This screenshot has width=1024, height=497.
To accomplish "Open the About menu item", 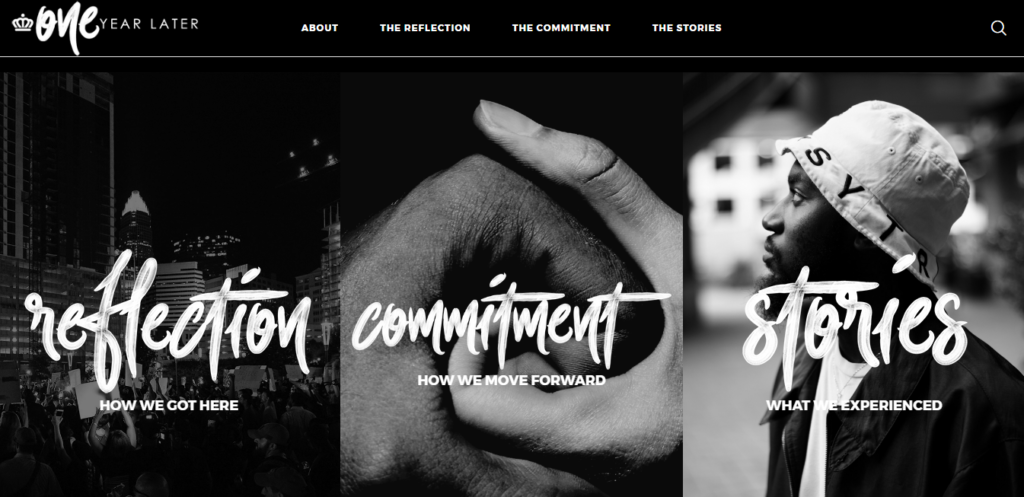I will coord(319,28).
